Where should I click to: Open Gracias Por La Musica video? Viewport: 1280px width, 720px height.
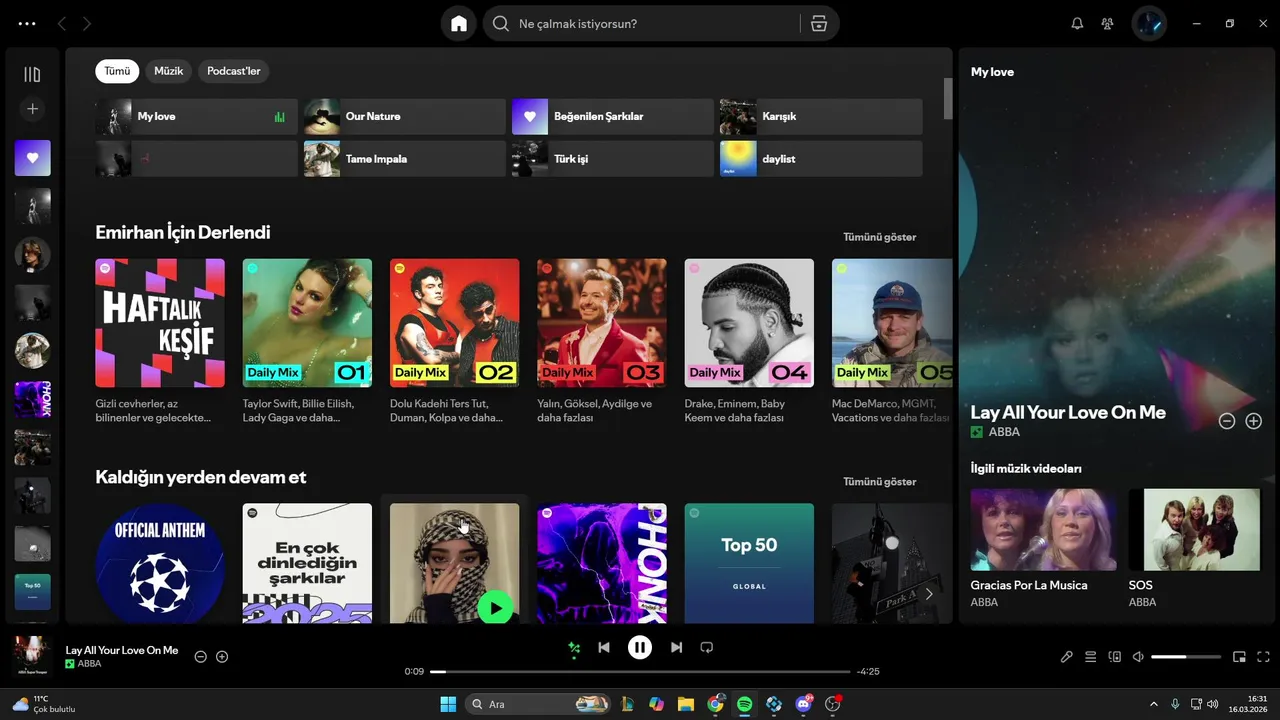[1043, 529]
